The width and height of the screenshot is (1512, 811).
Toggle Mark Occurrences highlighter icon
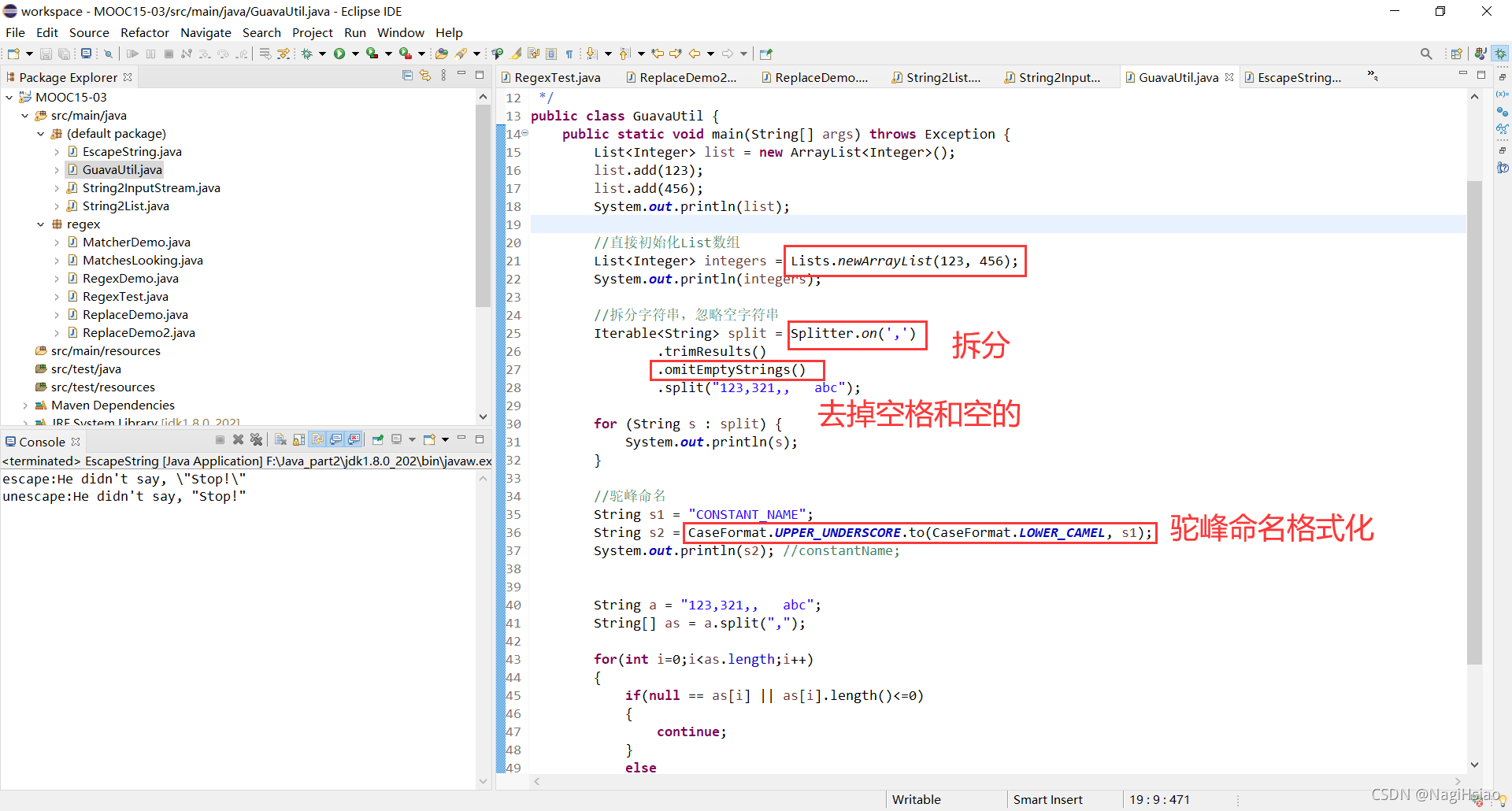516,54
